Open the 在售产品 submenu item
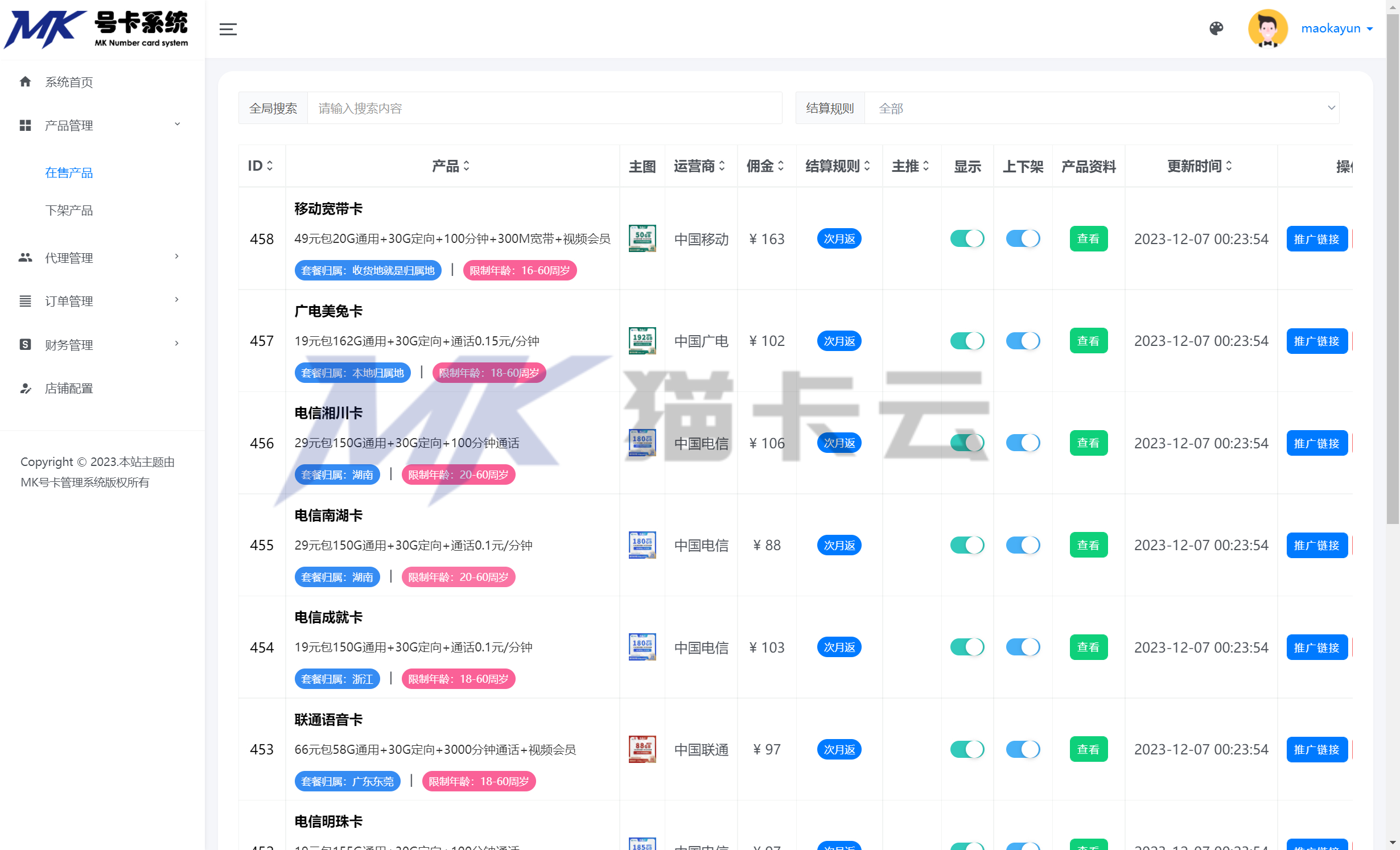 coord(69,173)
